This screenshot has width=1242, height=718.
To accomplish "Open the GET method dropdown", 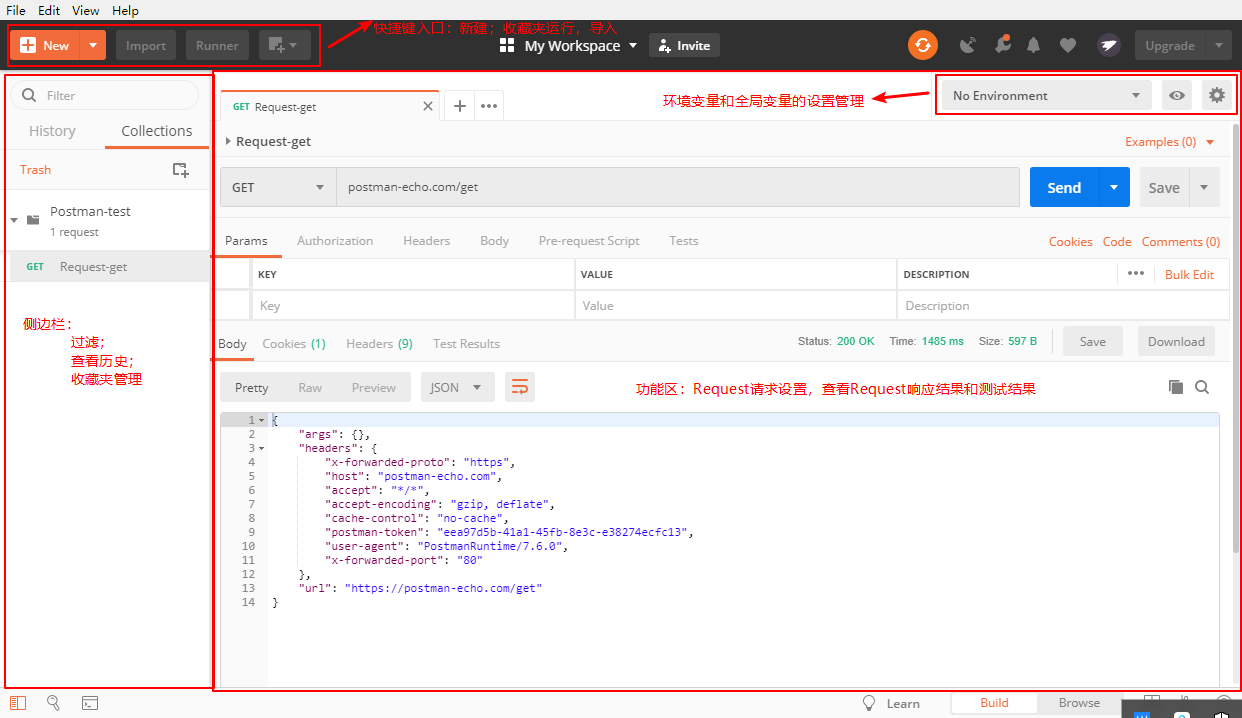I will (x=278, y=187).
